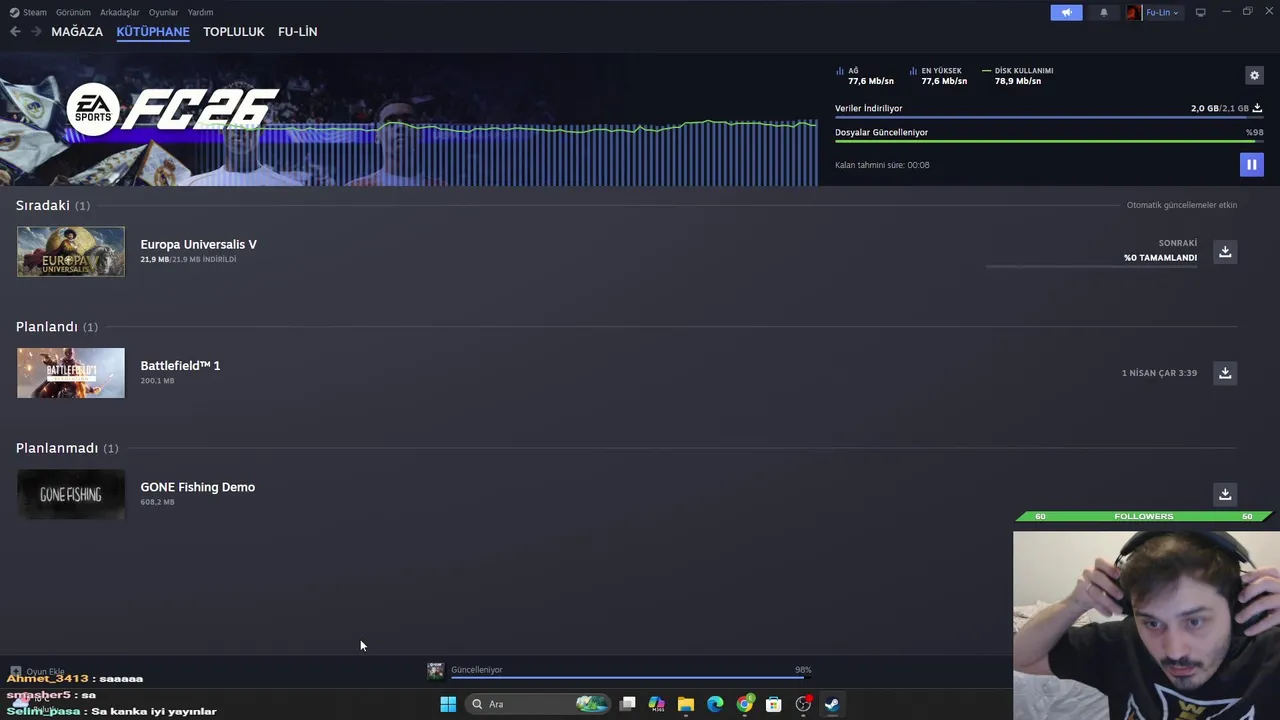This screenshot has height=720, width=1280.
Task: Open the notifications bell
Action: (1104, 12)
